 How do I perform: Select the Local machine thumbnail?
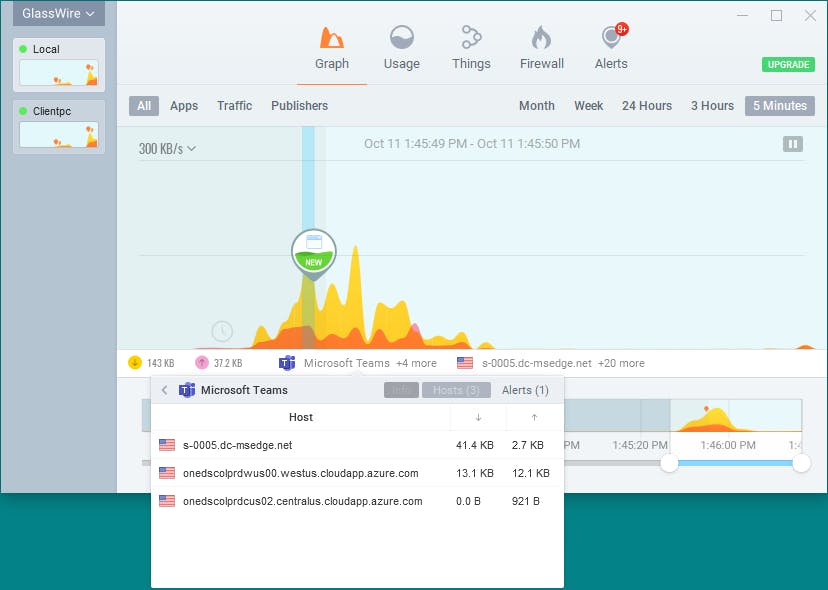[x=59, y=64]
